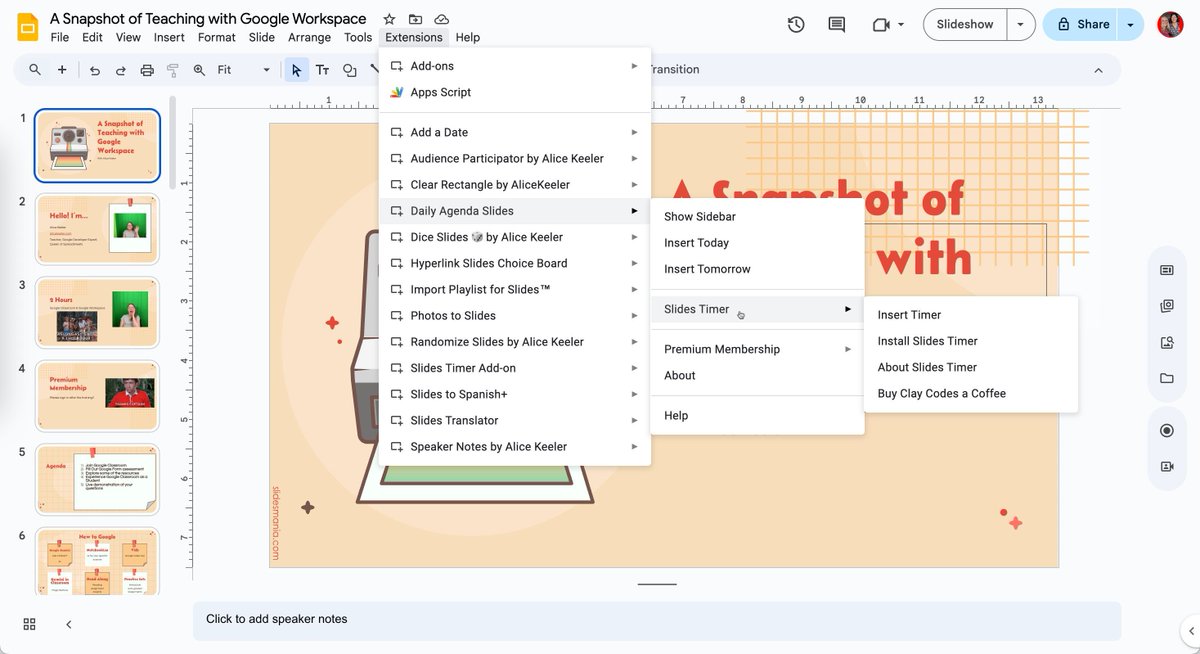Check the cloud document status icon
This screenshot has height=654, width=1200.
coord(441,19)
